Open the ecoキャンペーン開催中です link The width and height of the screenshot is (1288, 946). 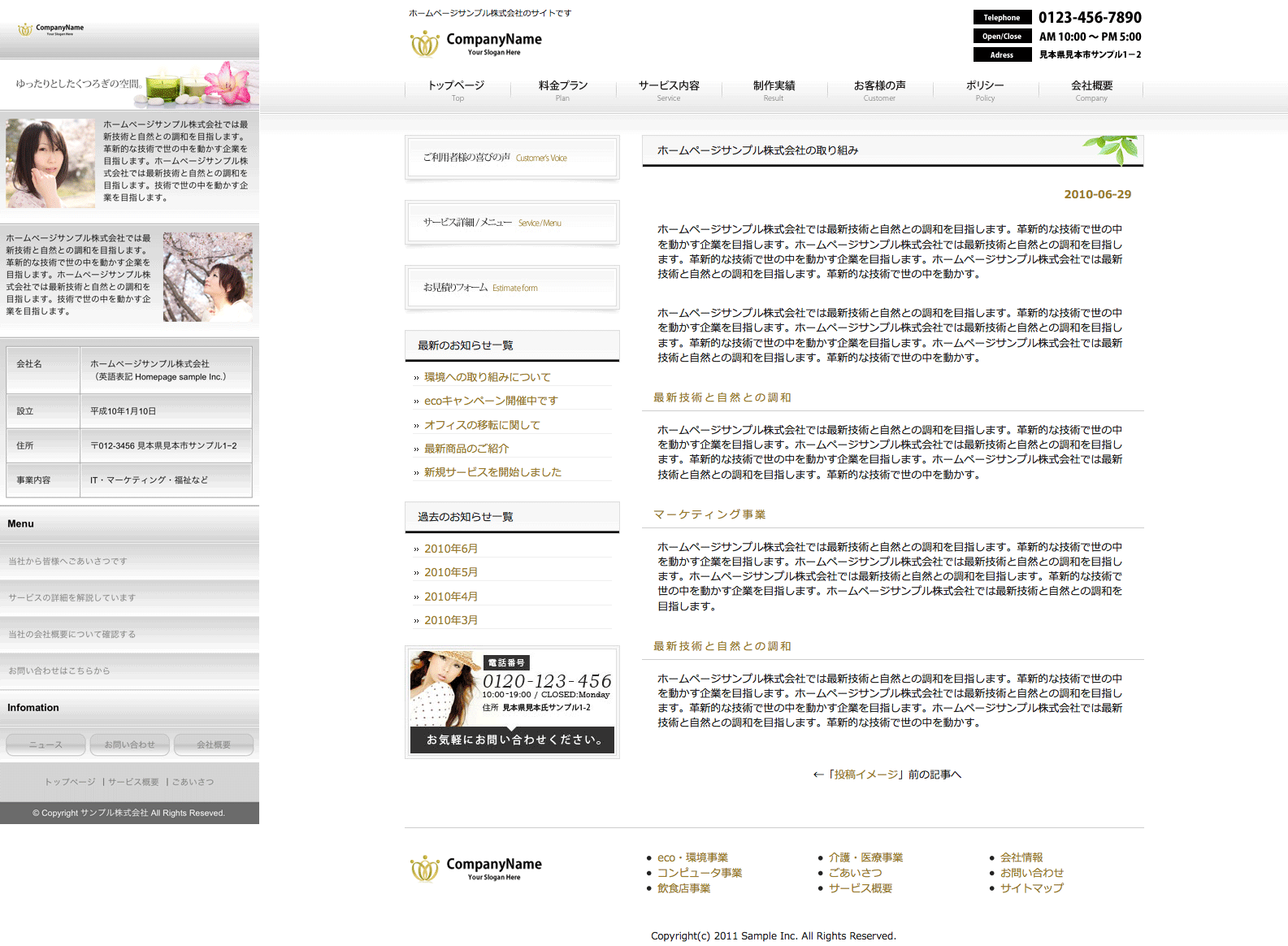pyautogui.click(x=491, y=401)
